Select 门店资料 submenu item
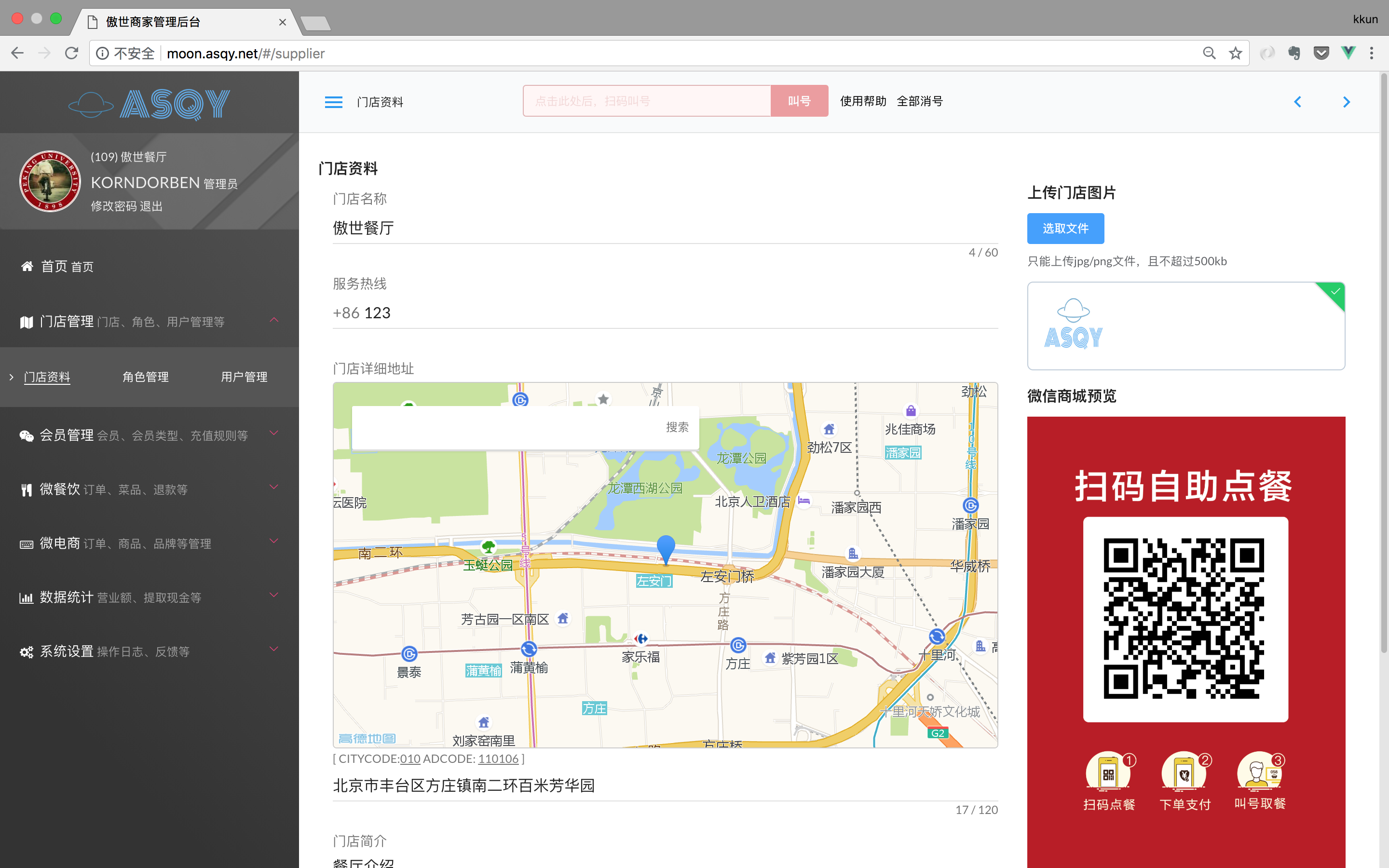Image resolution: width=1389 pixels, height=868 pixels. (47, 377)
